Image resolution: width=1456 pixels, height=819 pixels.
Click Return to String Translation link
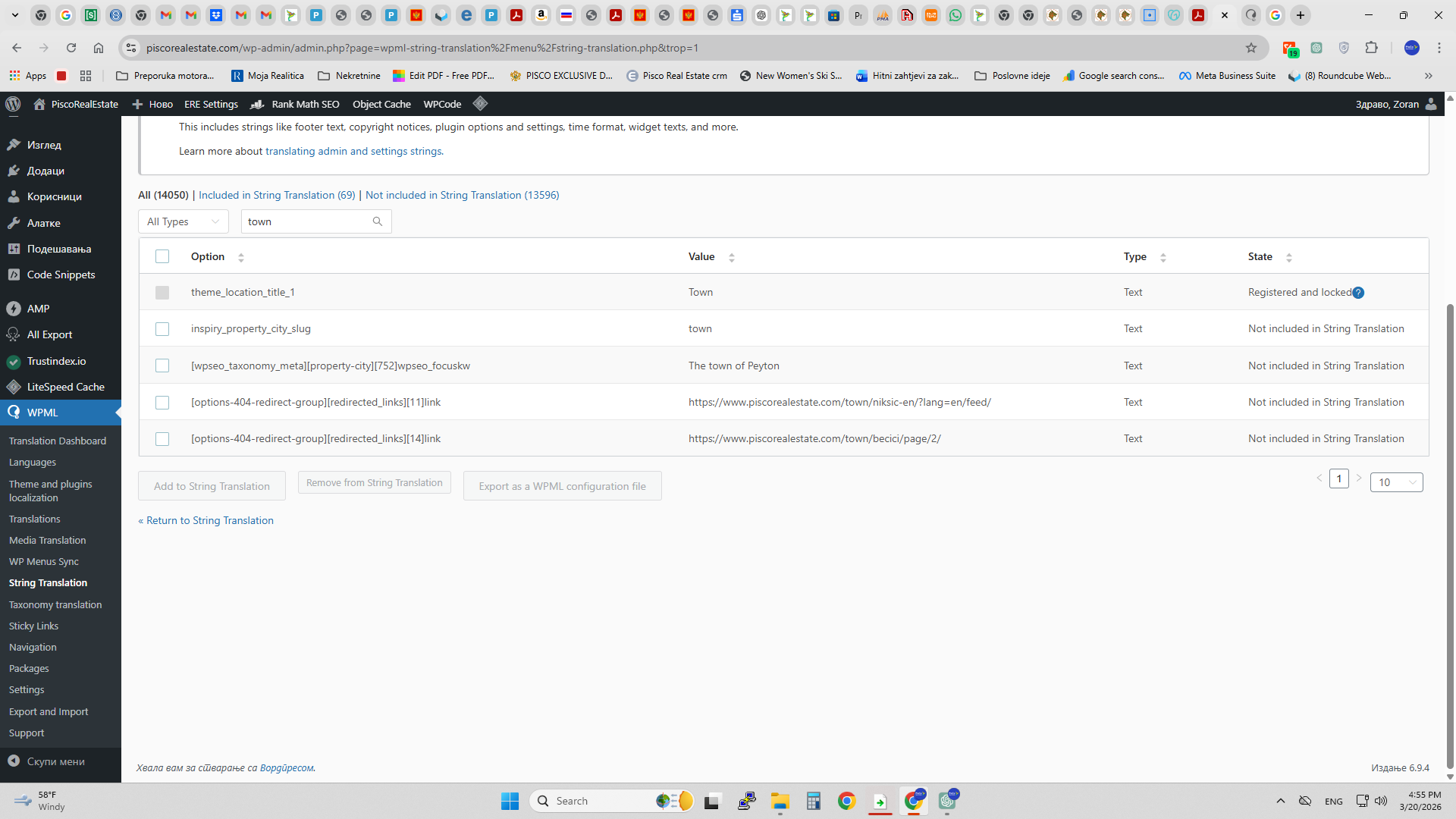coord(206,520)
